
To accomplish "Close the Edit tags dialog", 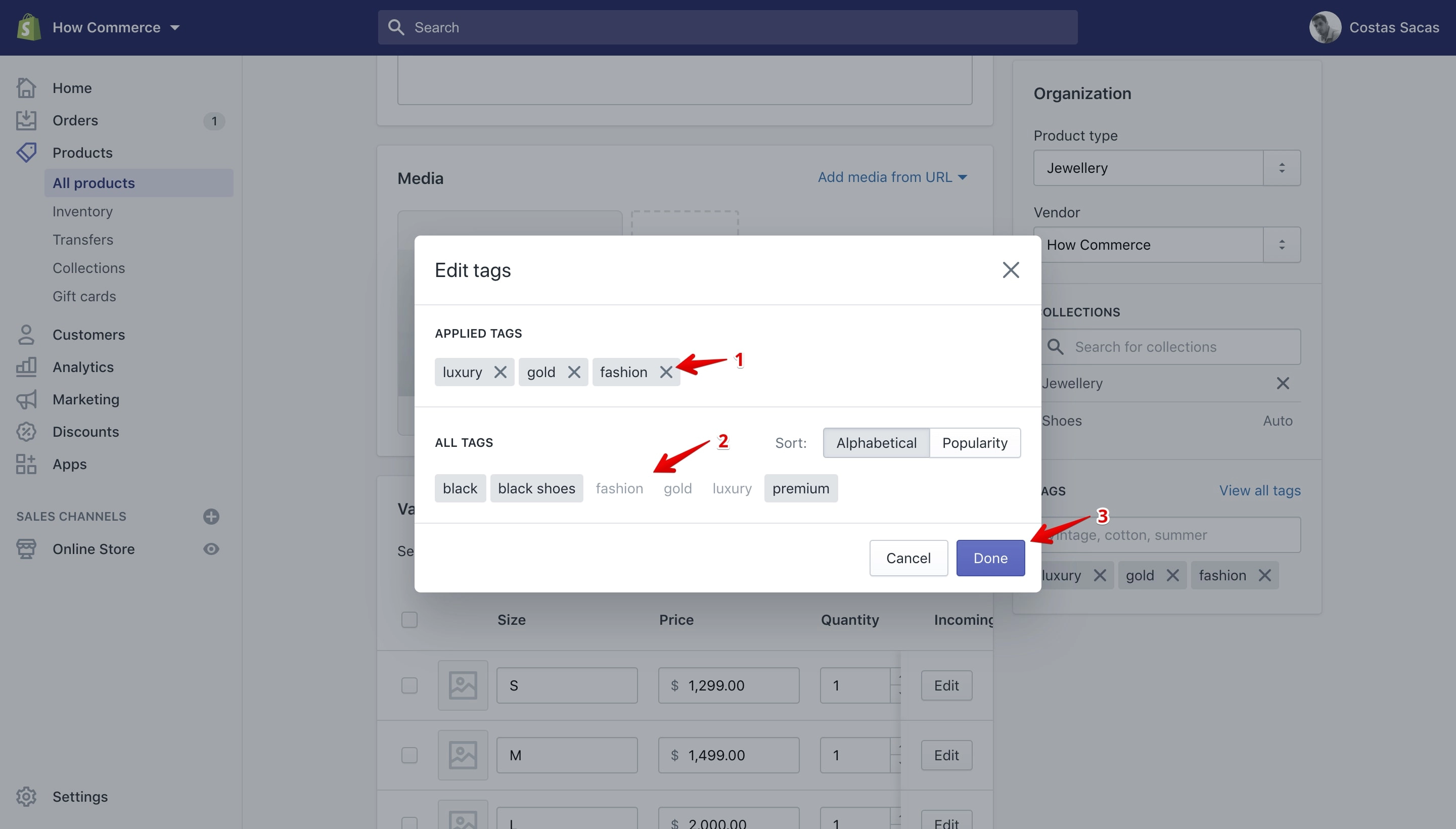I will coord(1011,270).
